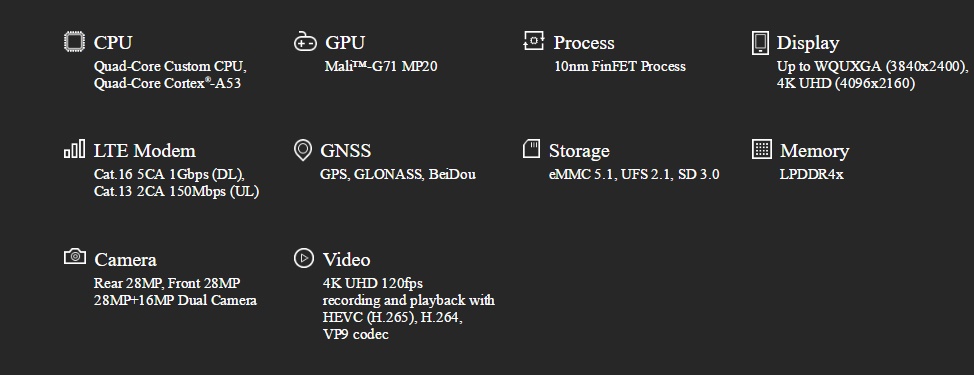The image size is (974, 375).
Task: Click the GNSS location pin icon
Action: click(x=303, y=150)
